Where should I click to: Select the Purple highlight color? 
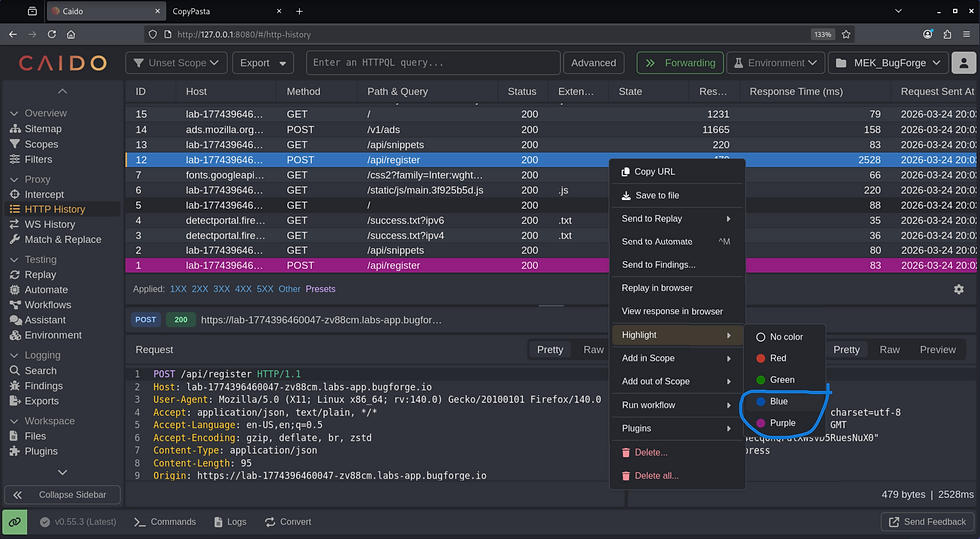coord(782,423)
